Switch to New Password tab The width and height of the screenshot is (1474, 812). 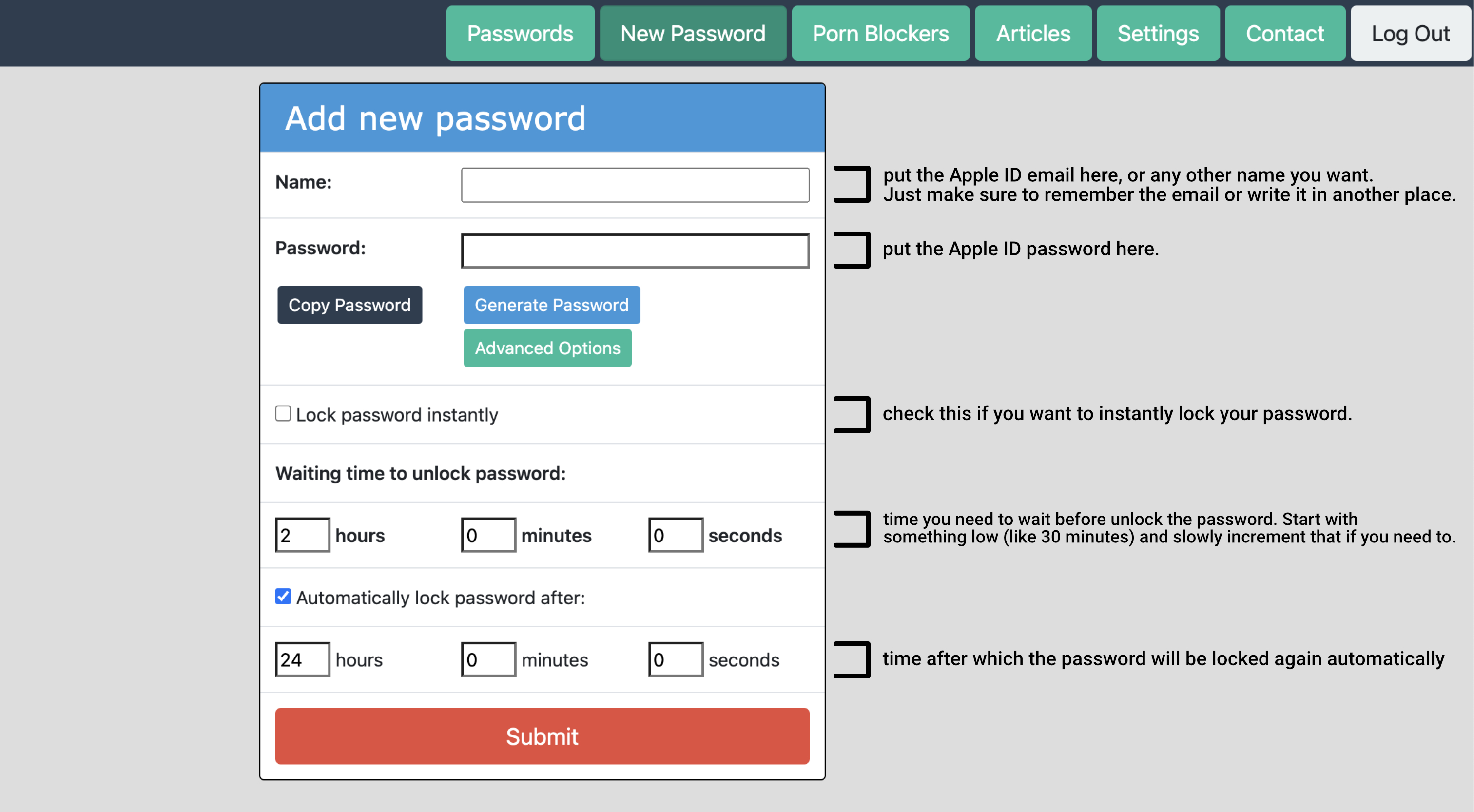point(692,33)
